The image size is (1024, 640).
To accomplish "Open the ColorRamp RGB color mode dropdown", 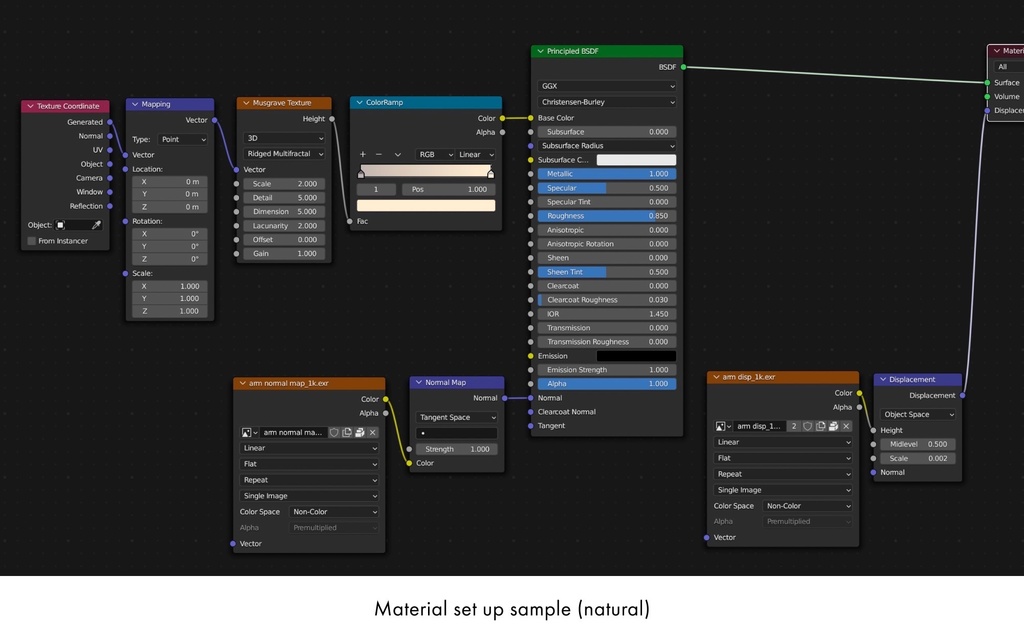I will (436, 154).
